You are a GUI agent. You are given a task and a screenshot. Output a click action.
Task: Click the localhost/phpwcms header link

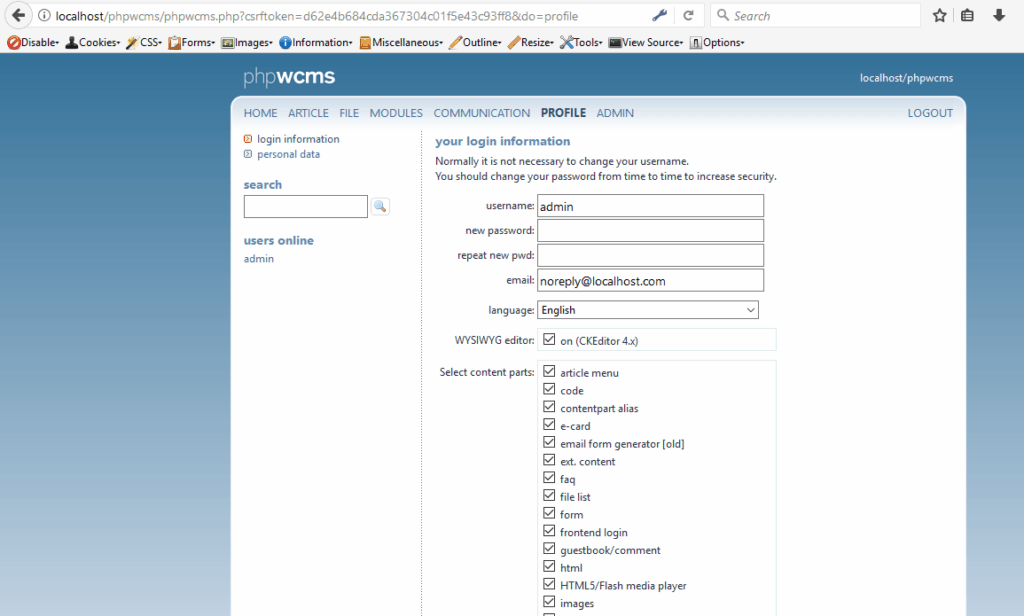point(906,78)
